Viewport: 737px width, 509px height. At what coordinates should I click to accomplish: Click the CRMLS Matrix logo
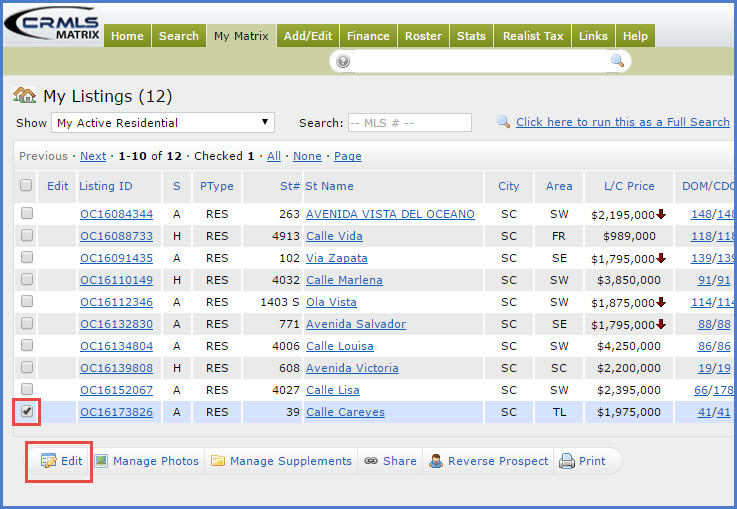point(53,24)
